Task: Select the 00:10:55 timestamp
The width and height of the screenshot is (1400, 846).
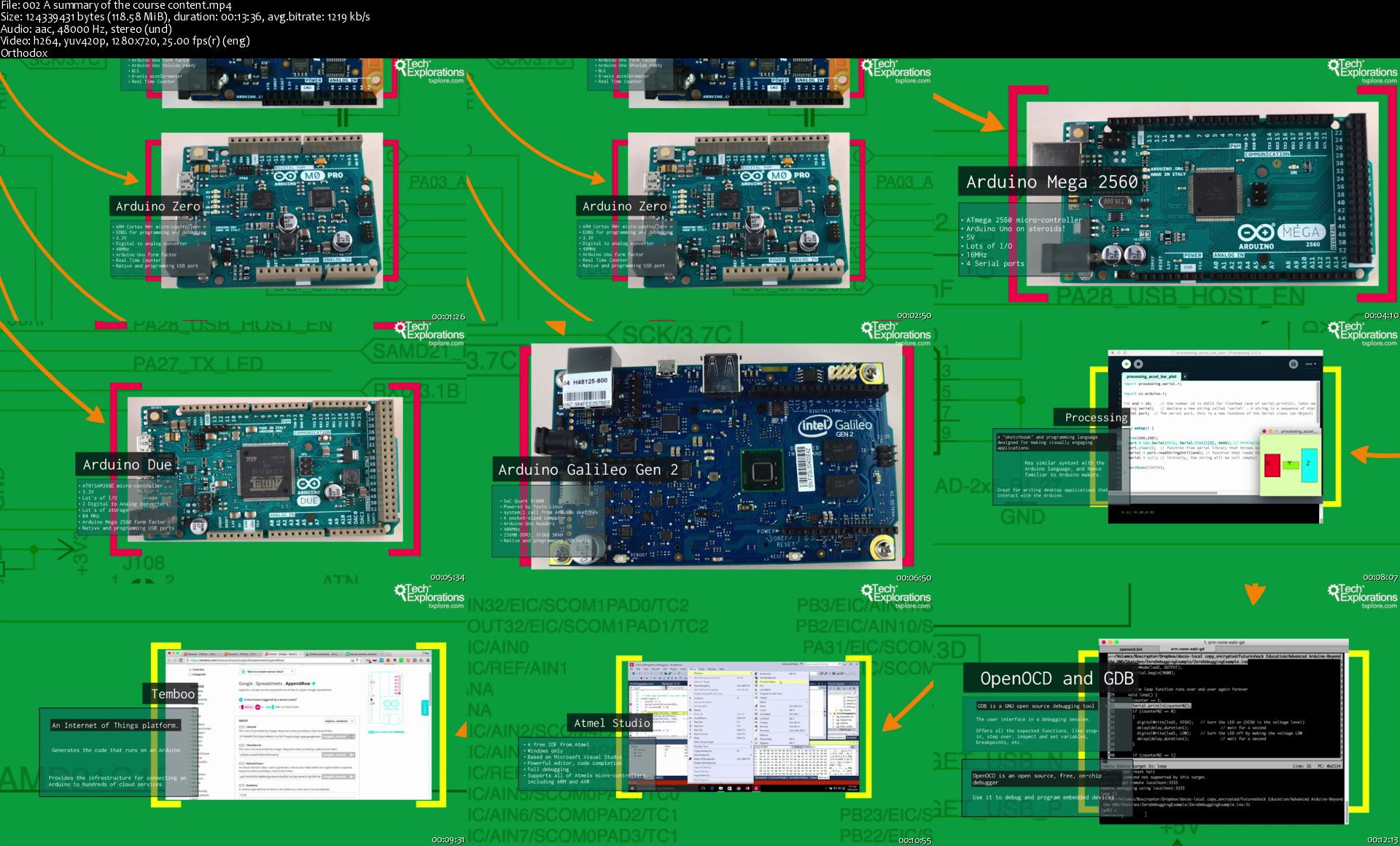Action: (x=914, y=840)
